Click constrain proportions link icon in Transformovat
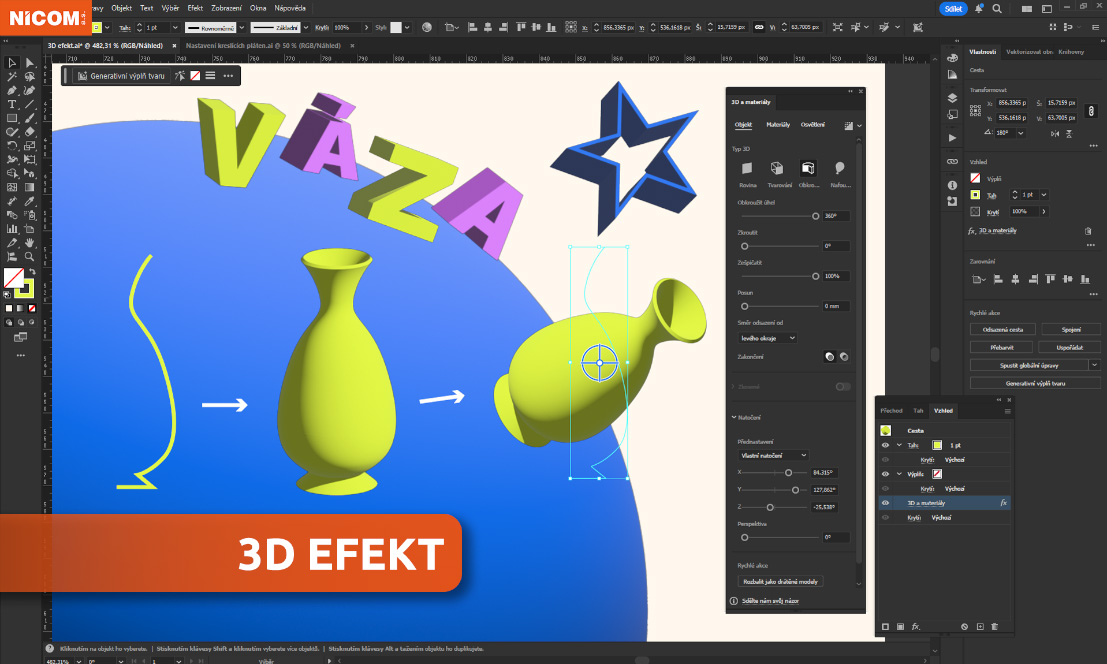 1091,111
